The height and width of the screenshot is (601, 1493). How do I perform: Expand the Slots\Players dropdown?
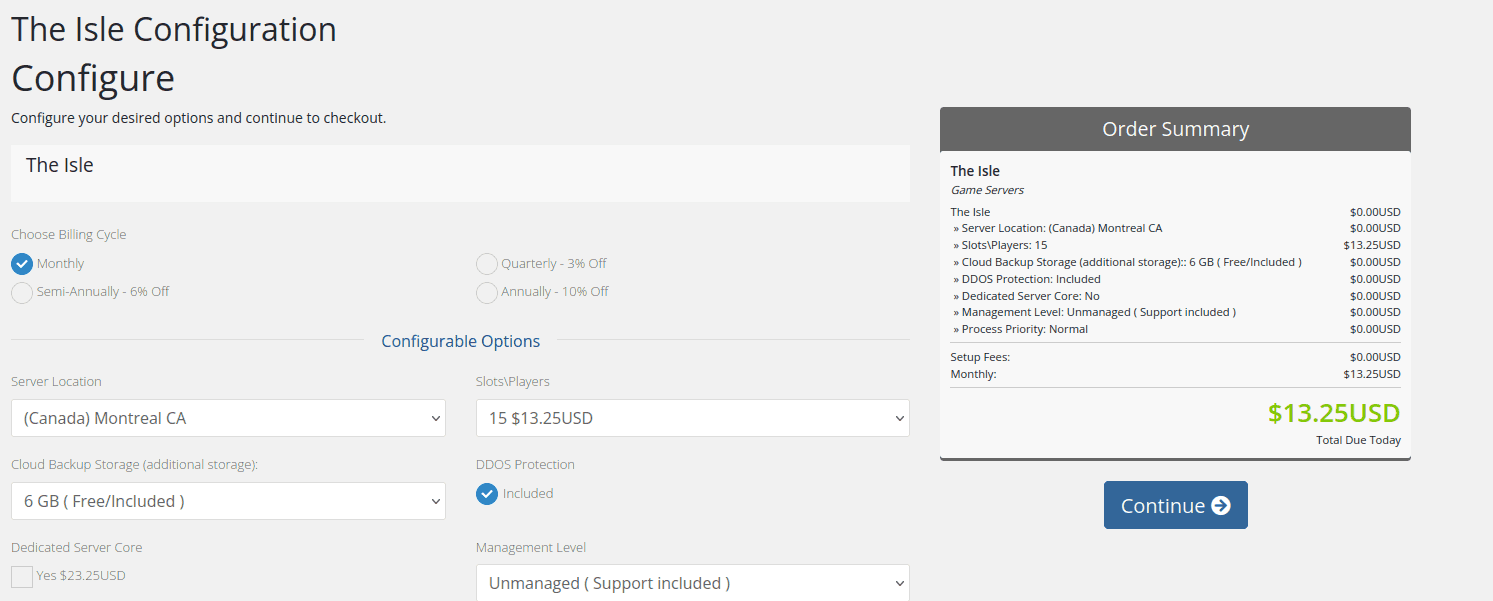click(x=692, y=418)
